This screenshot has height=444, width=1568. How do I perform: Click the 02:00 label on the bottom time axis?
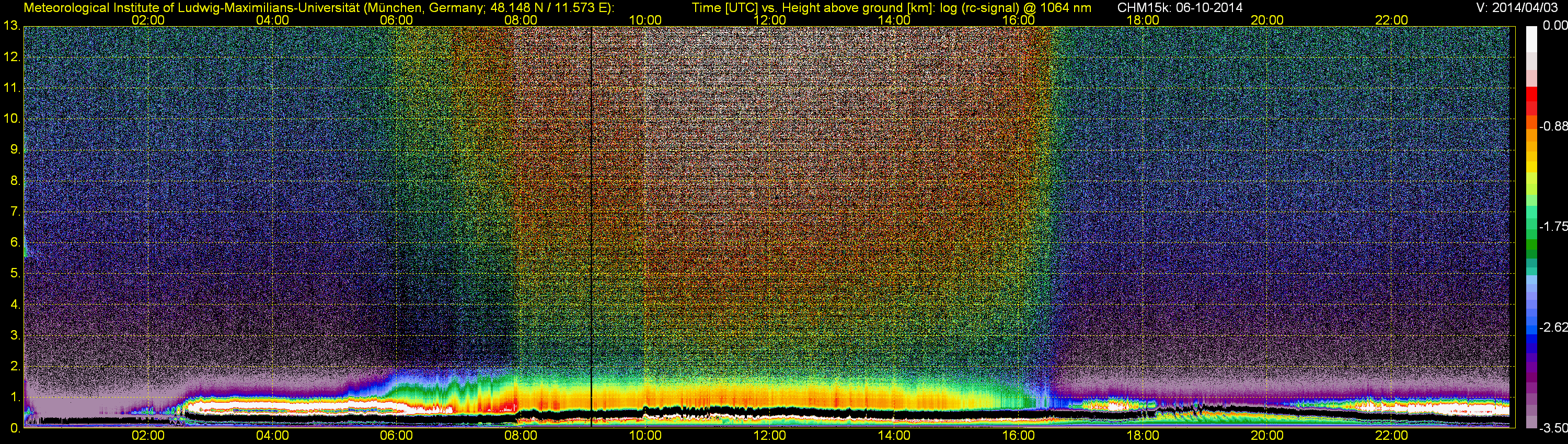click(x=148, y=436)
